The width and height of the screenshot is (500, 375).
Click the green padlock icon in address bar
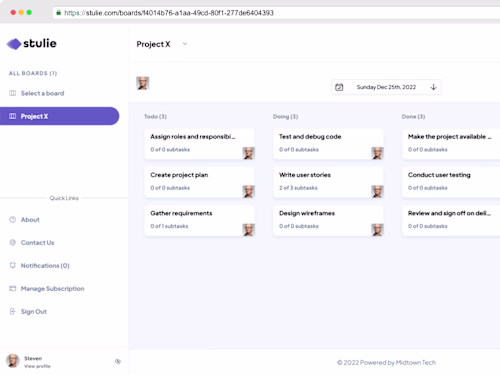pos(59,13)
